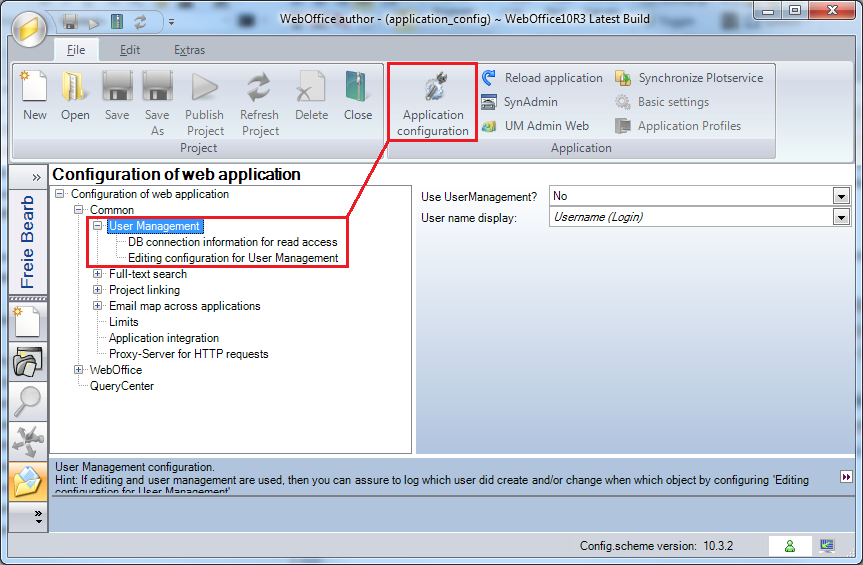Click the quick access Publish play icon
863x565 pixels.
[x=94, y=23]
